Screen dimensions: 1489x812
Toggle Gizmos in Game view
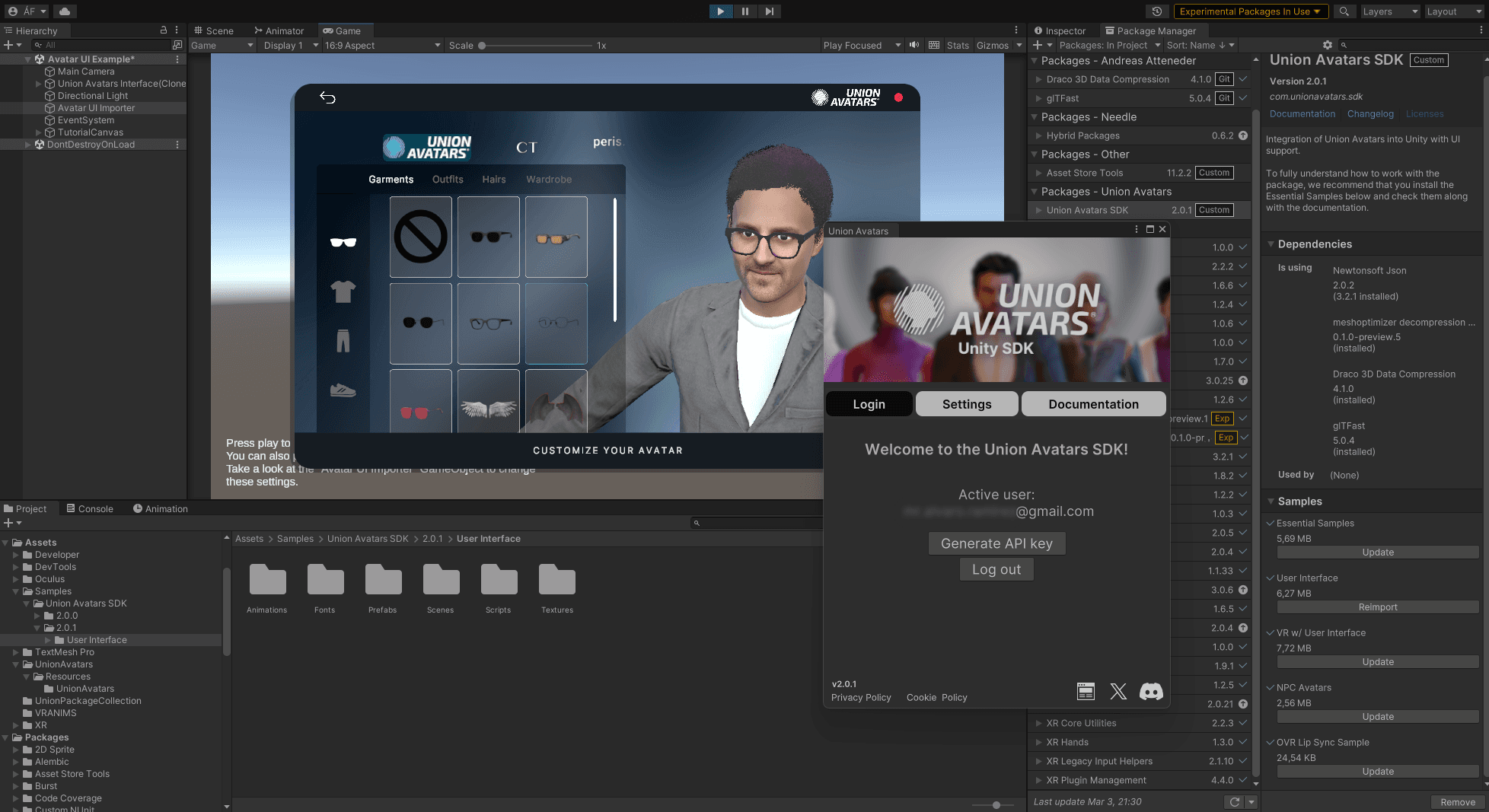(993, 45)
